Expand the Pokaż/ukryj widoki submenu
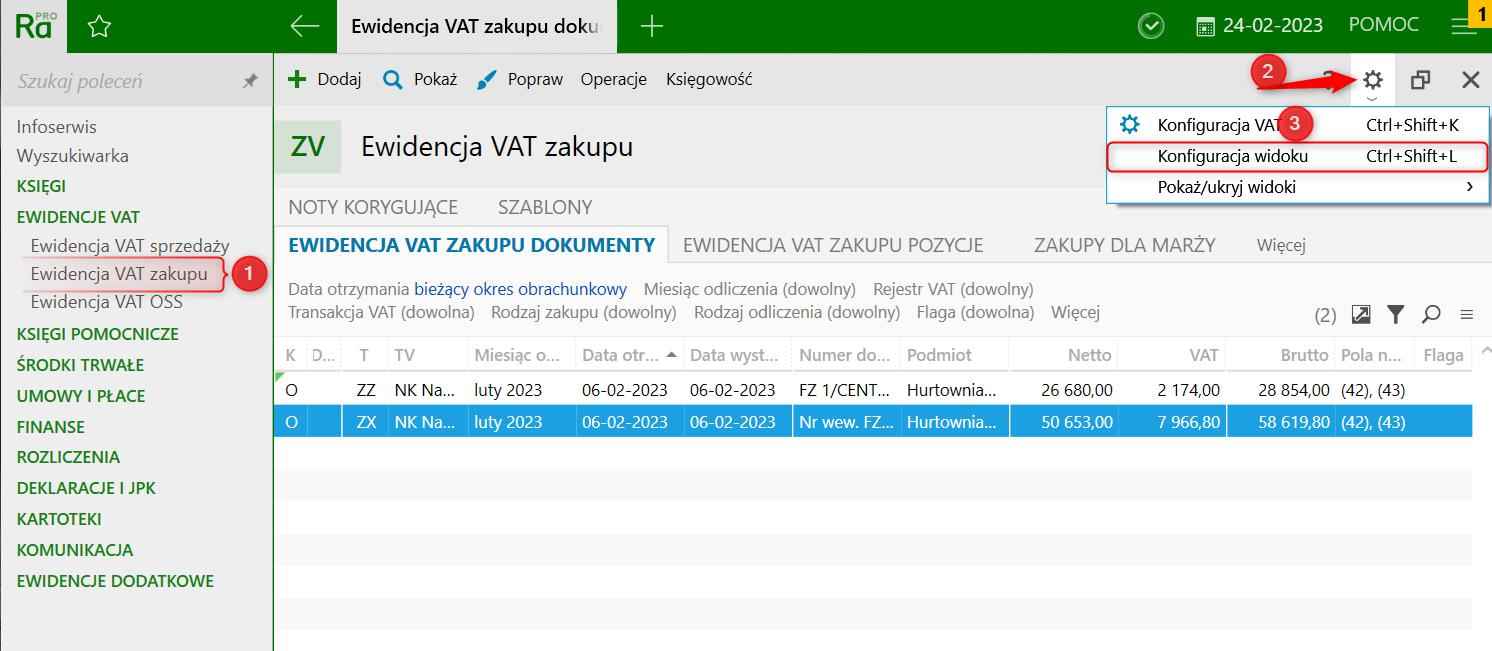Image resolution: width=1492 pixels, height=651 pixels. tap(1297, 187)
